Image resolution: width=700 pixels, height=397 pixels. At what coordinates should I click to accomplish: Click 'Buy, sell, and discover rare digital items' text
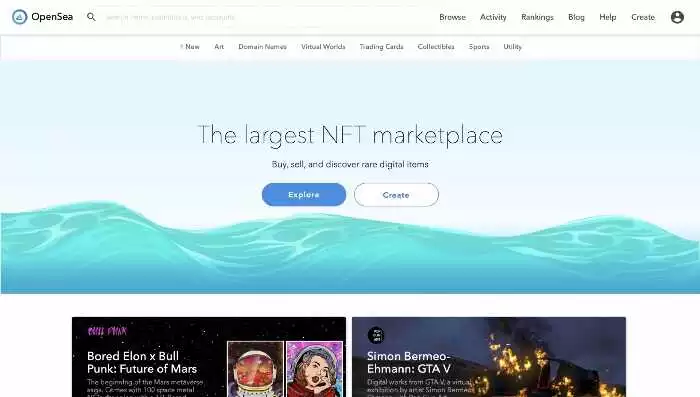click(x=350, y=164)
